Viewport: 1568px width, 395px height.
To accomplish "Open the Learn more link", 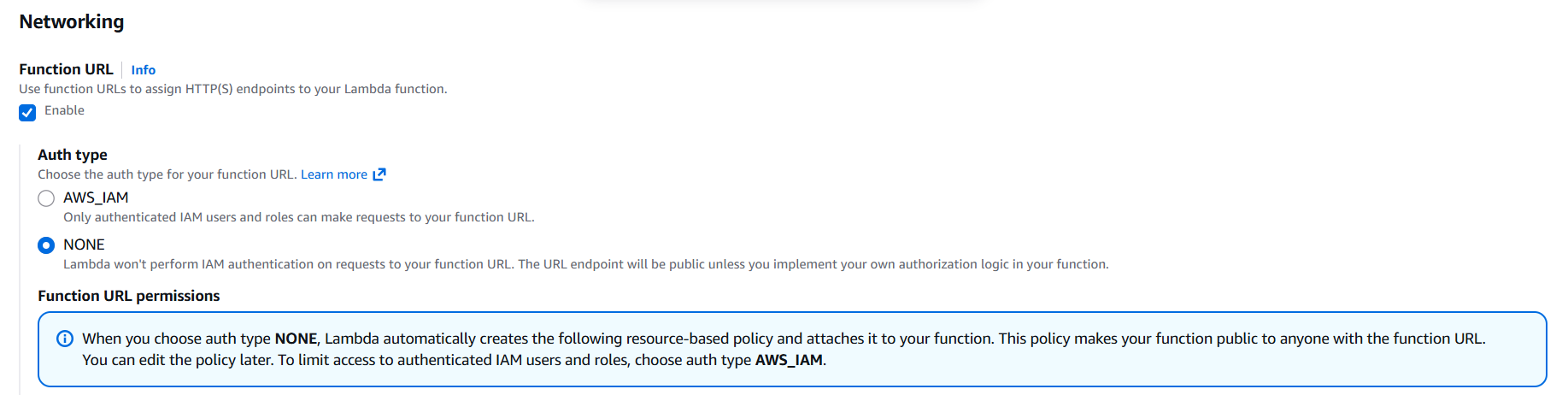I will pos(333,174).
